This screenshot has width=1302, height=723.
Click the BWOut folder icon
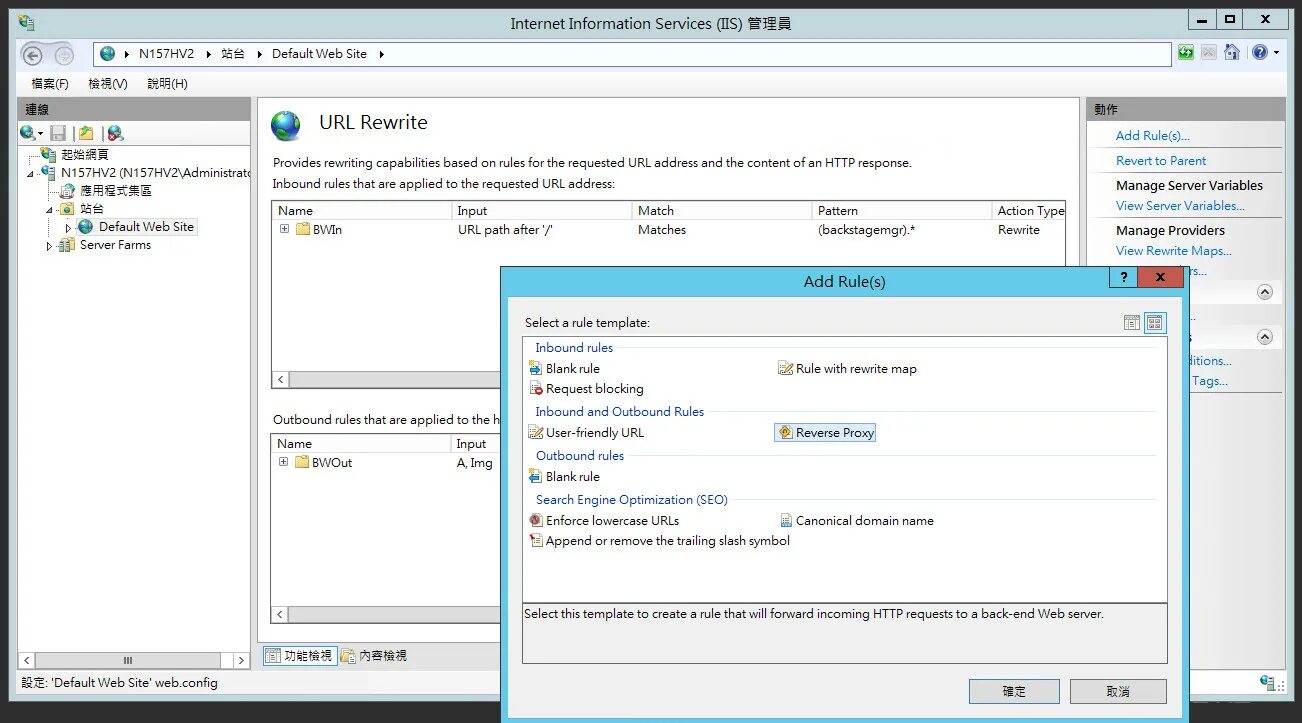[x=303, y=462]
